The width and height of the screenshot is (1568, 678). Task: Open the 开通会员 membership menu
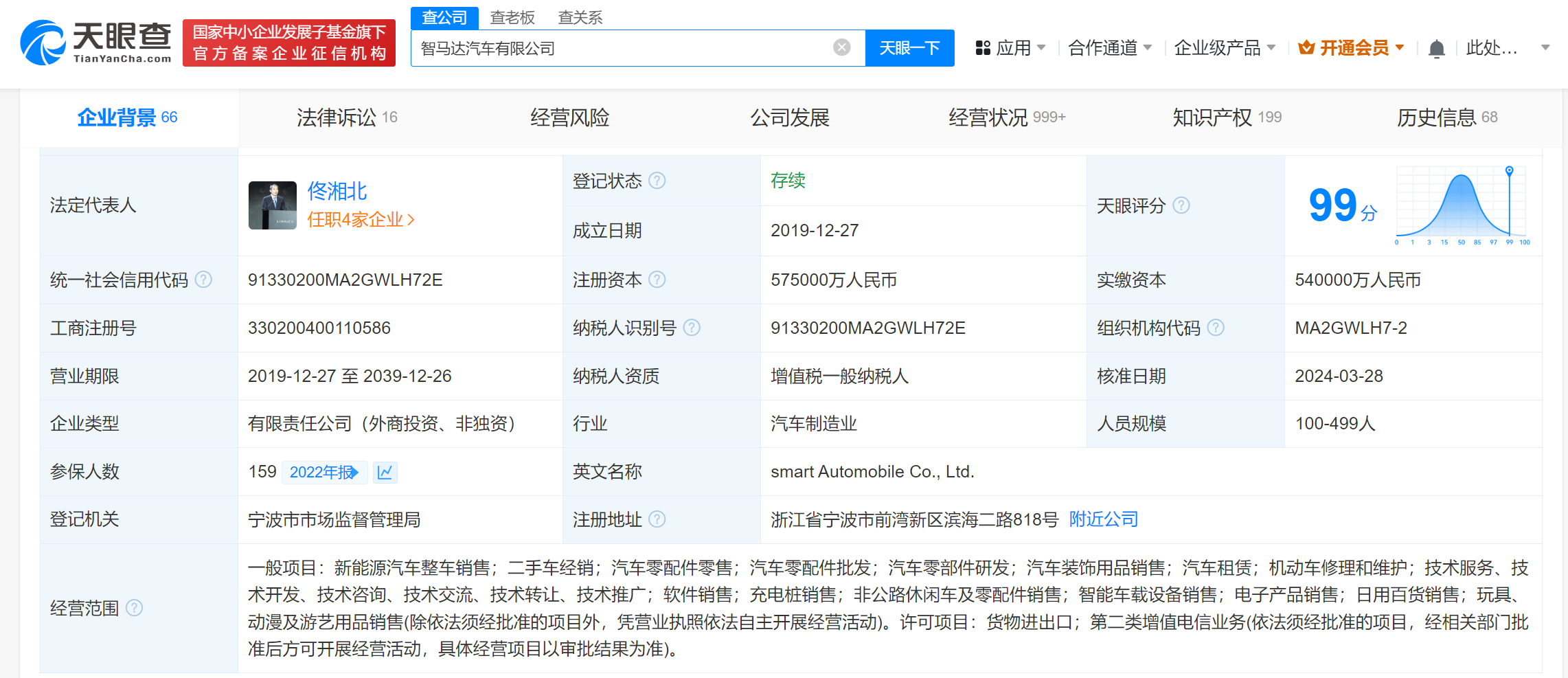click(x=1351, y=48)
